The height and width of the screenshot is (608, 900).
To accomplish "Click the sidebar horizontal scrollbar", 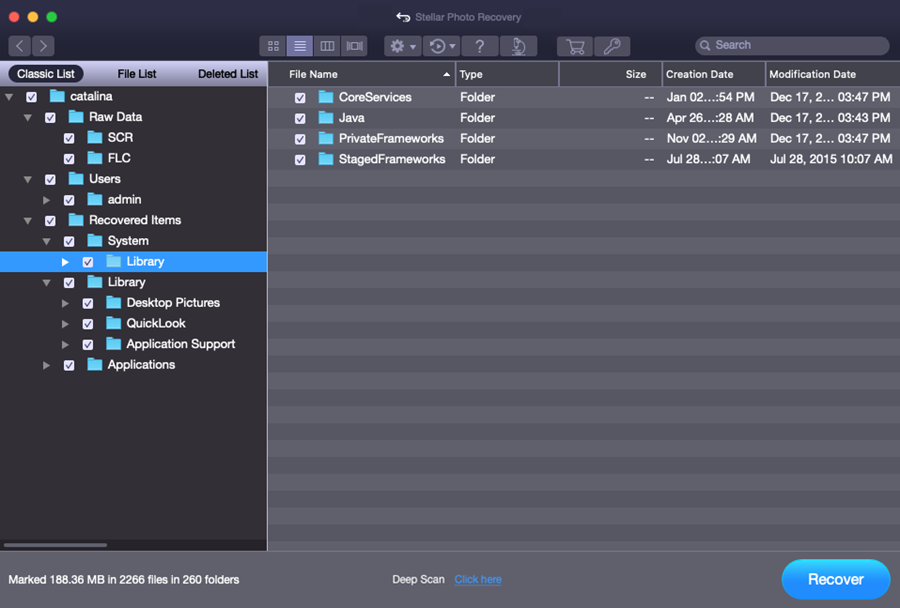I will click(55, 545).
